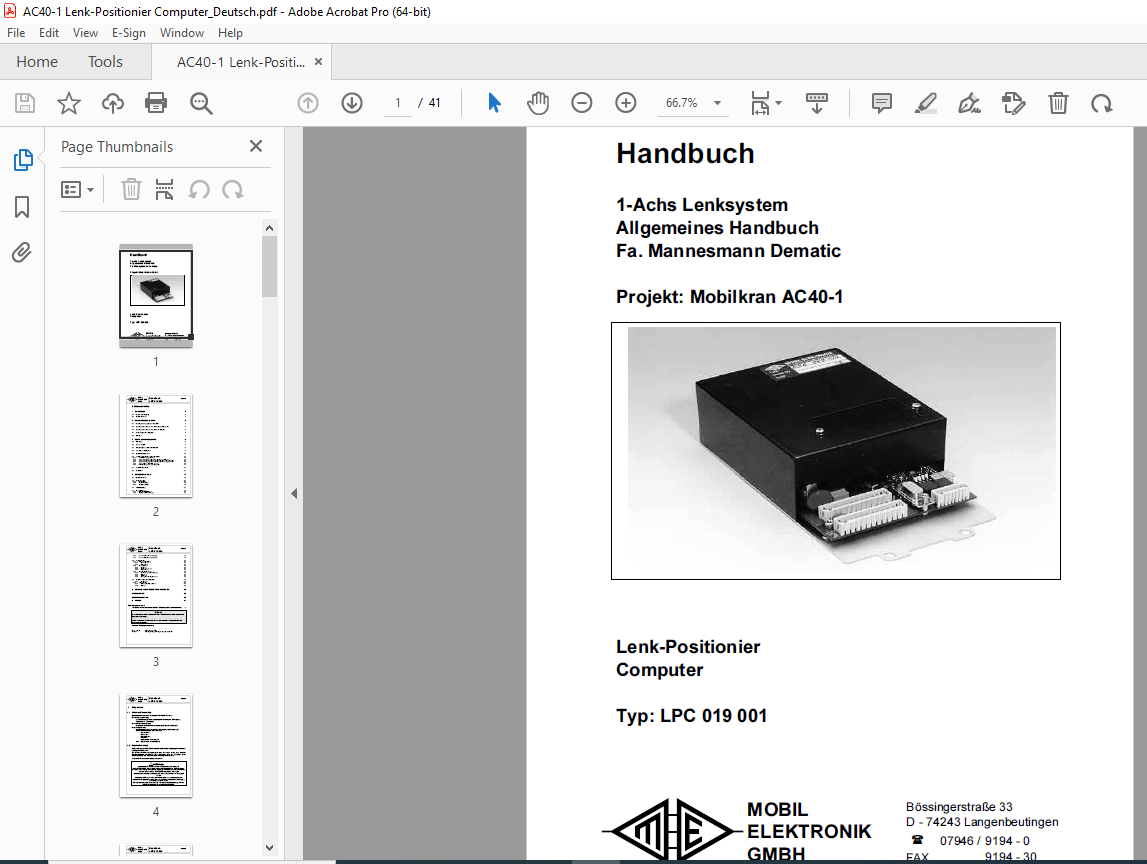Screen dimensions: 1147x864
Task: Open the File menu
Action: click(x=16, y=33)
